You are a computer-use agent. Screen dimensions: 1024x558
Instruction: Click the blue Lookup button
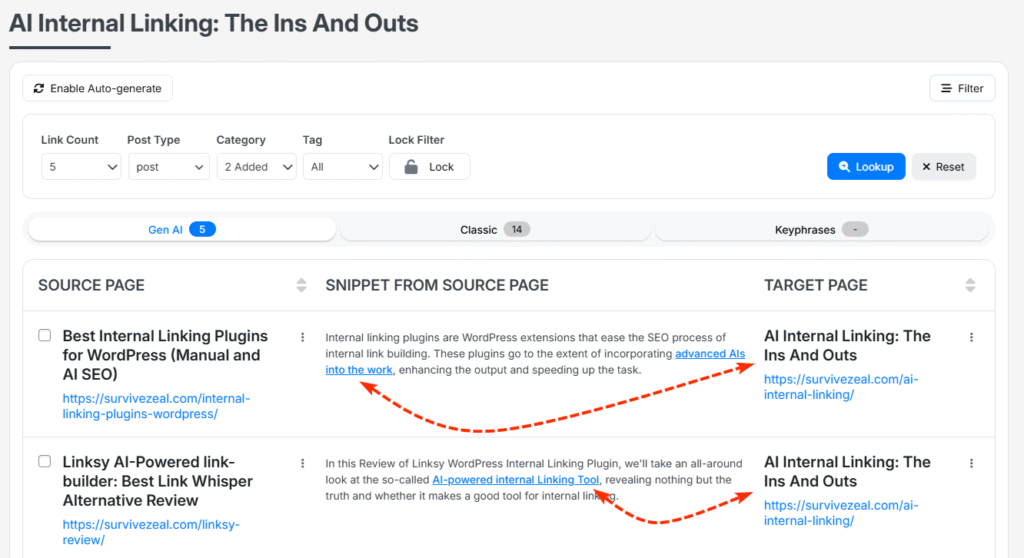coord(866,167)
